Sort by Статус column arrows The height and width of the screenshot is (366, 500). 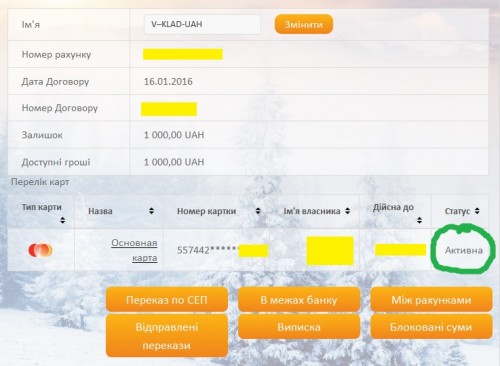pyautogui.click(x=477, y=211)
